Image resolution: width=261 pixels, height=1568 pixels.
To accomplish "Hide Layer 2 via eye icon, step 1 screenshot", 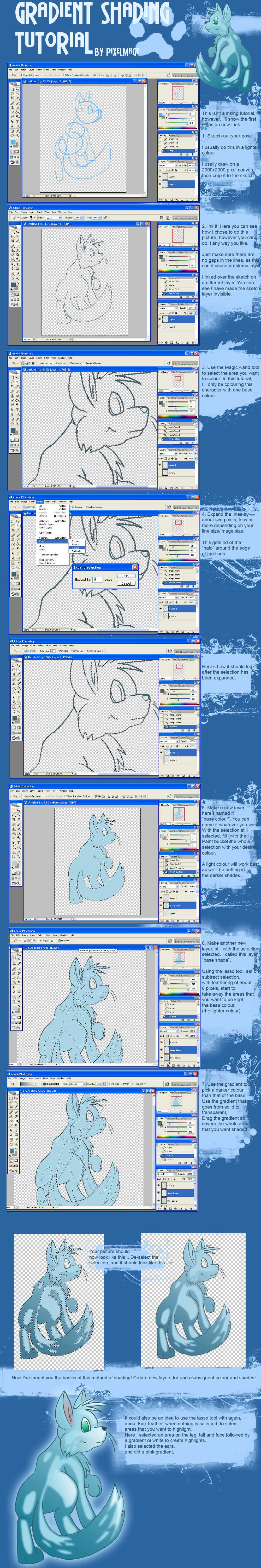I will [x=160, y=184].
